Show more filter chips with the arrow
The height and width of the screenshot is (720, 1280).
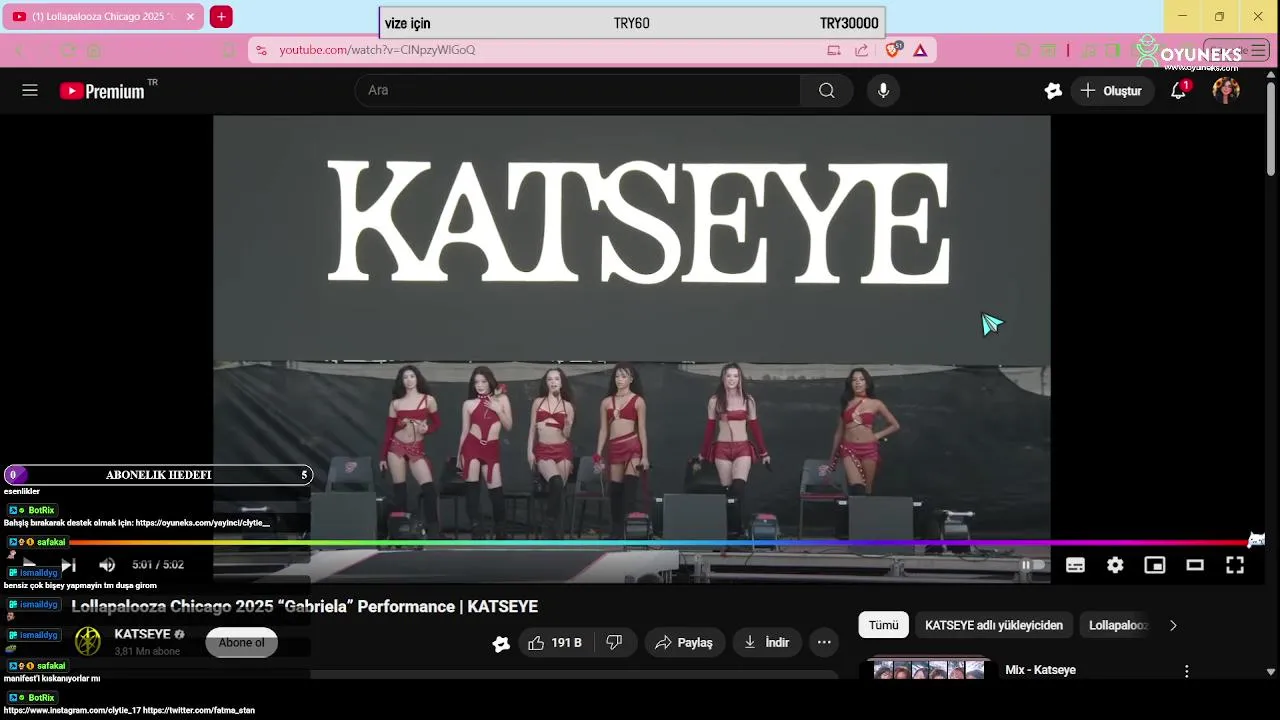(x=1173, y=625)
